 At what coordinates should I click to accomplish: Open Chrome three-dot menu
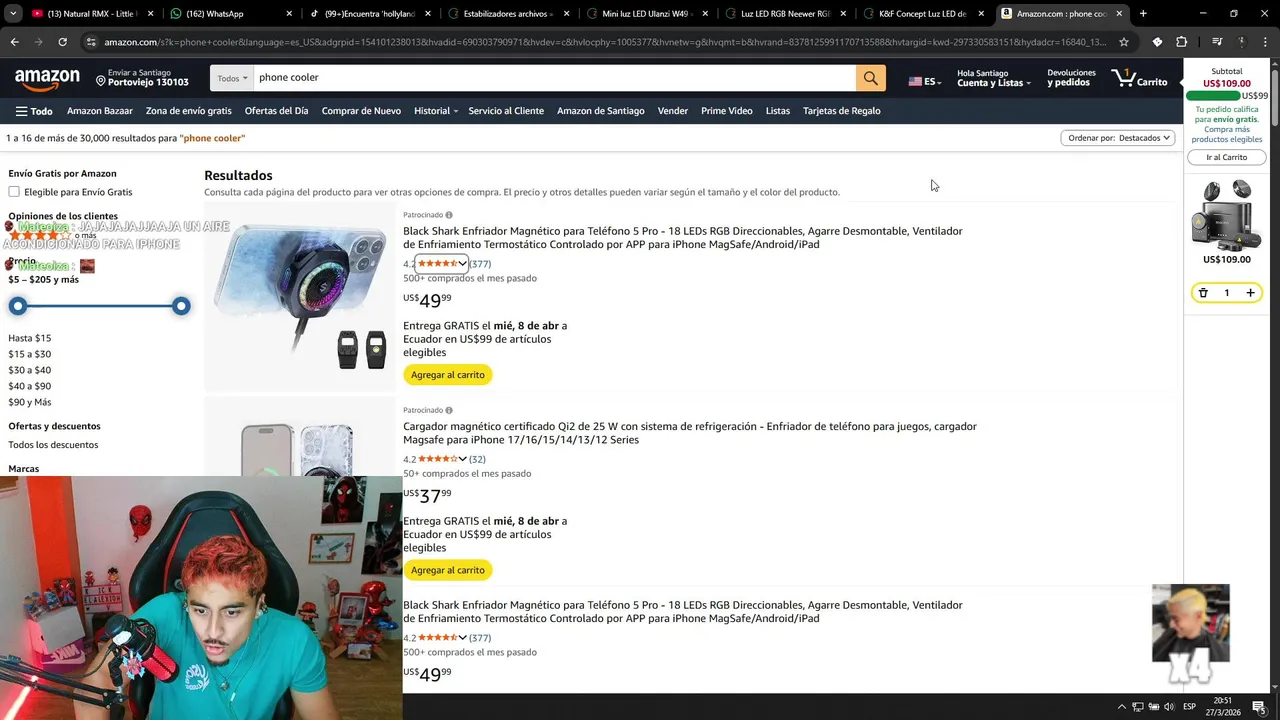point(1264,42)
